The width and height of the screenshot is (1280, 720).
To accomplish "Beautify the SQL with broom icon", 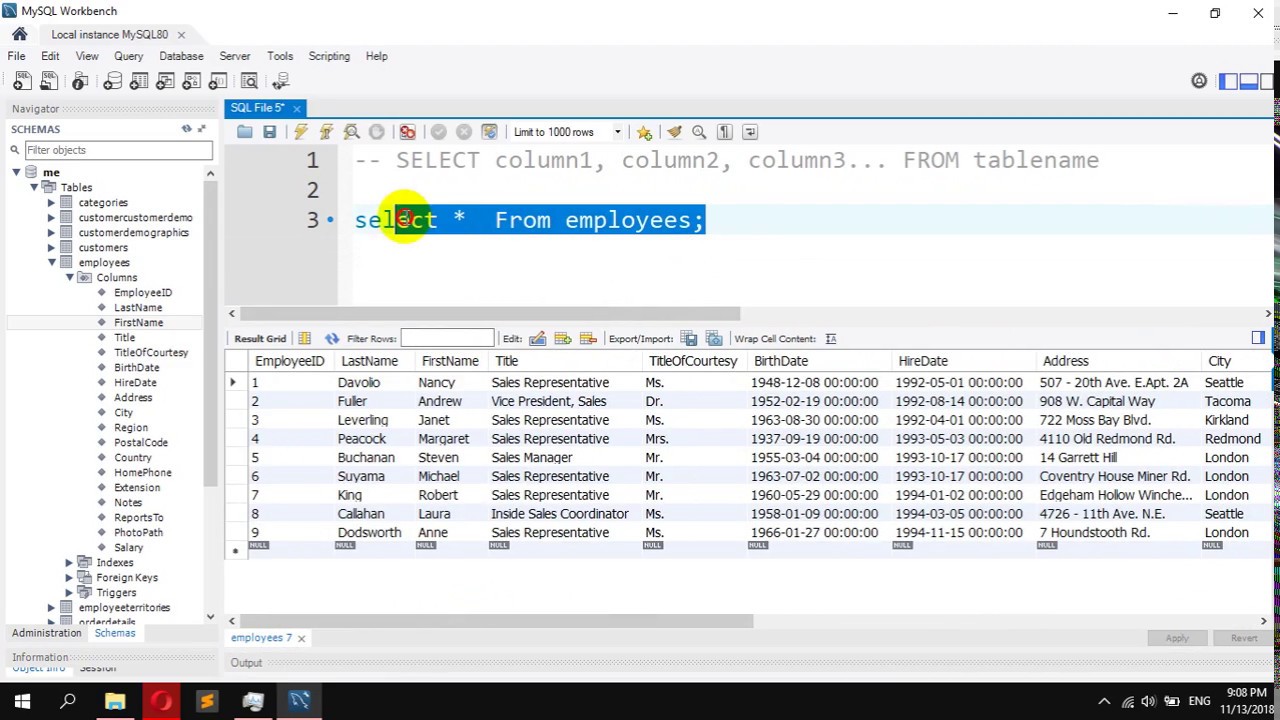I will pos(674,132).
